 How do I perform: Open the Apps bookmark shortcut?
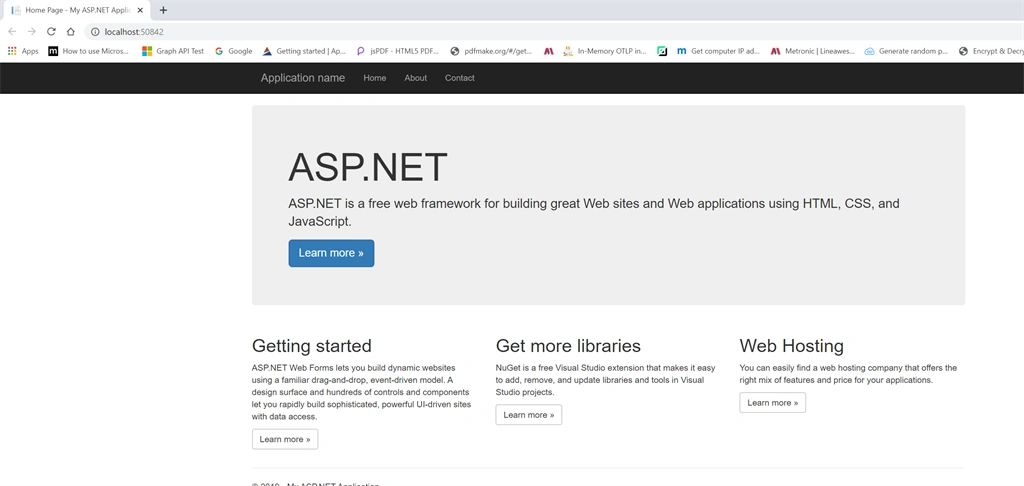point(23,51)
